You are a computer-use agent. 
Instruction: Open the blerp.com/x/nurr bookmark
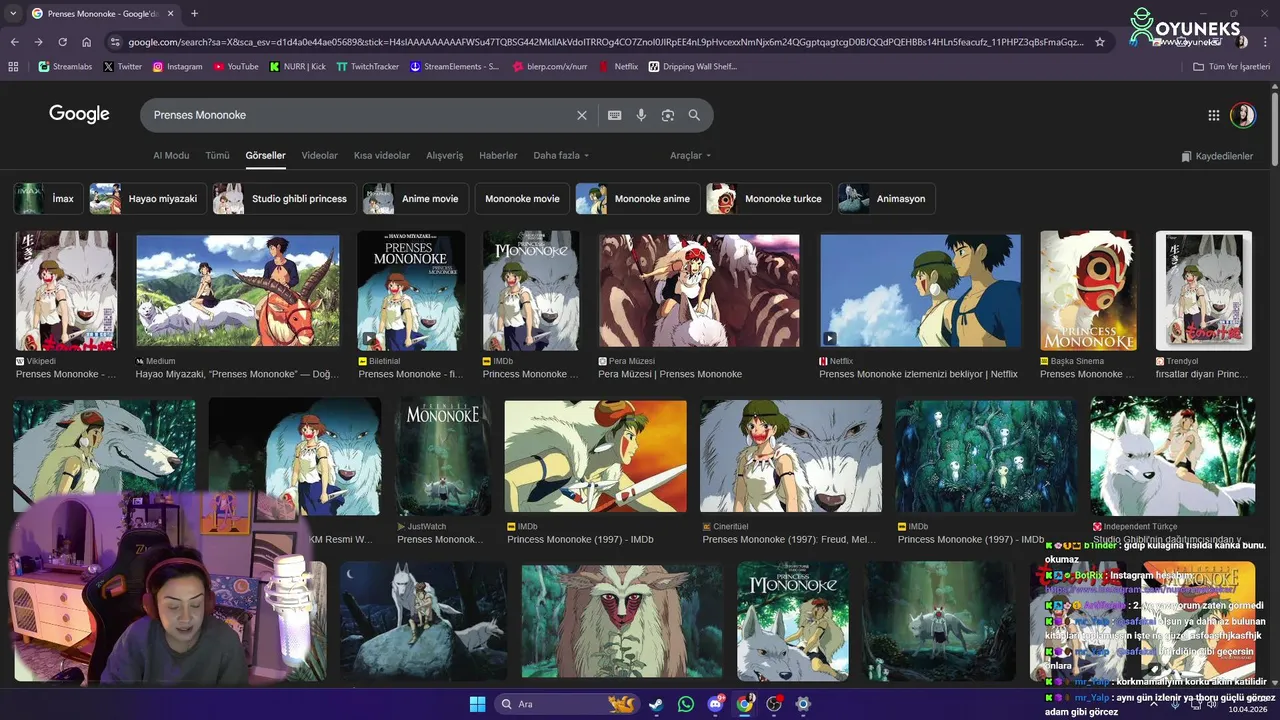point(549,67)
